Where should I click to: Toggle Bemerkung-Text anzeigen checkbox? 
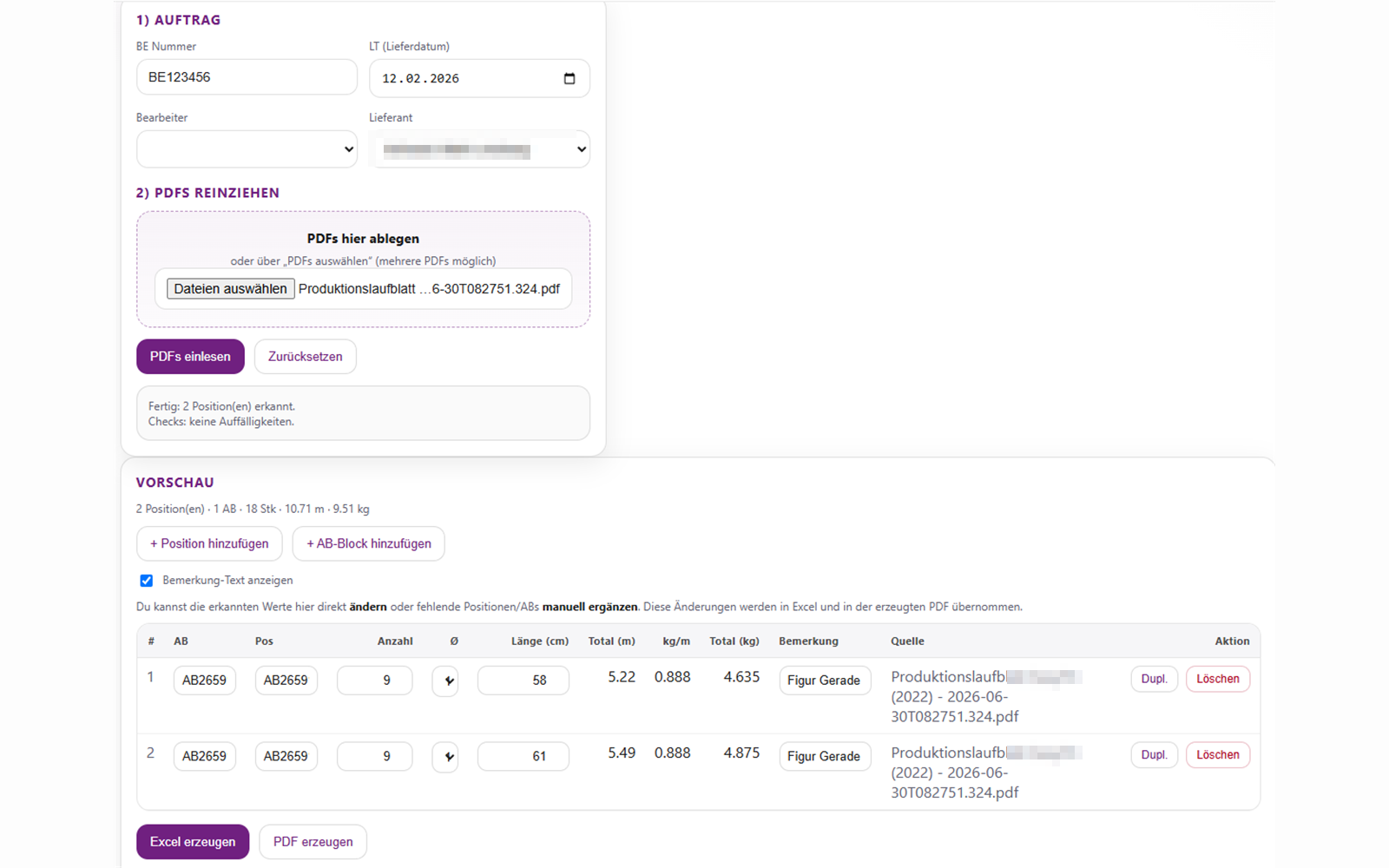coord(147,581)
